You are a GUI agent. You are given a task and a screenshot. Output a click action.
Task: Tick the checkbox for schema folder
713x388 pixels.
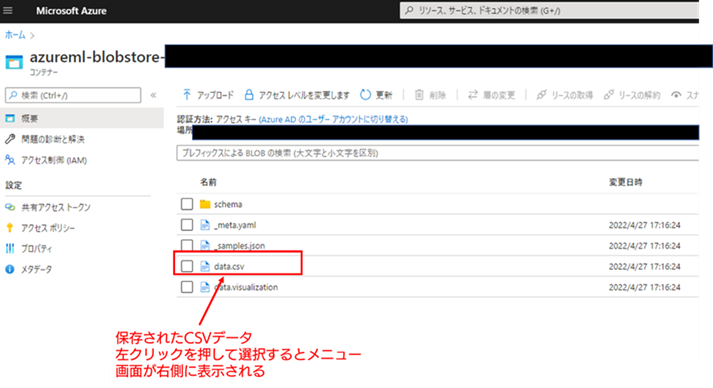187,204
